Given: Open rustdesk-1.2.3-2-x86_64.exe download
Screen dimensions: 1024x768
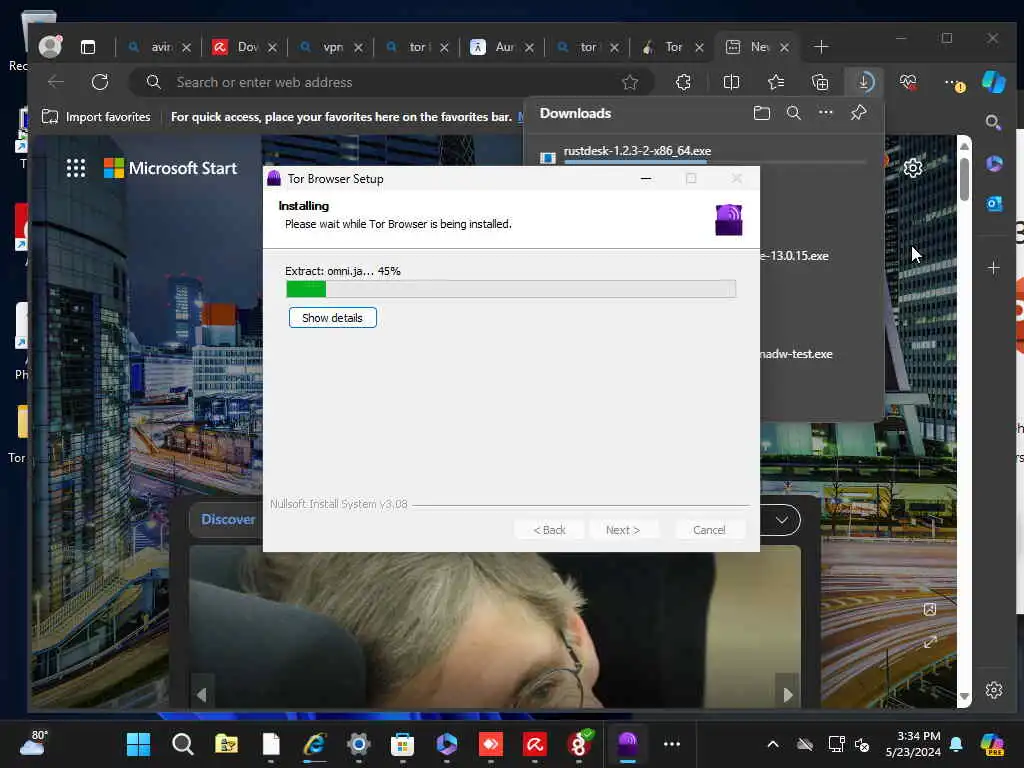Looking at the screenshot, I should click(x=637, y=151).
